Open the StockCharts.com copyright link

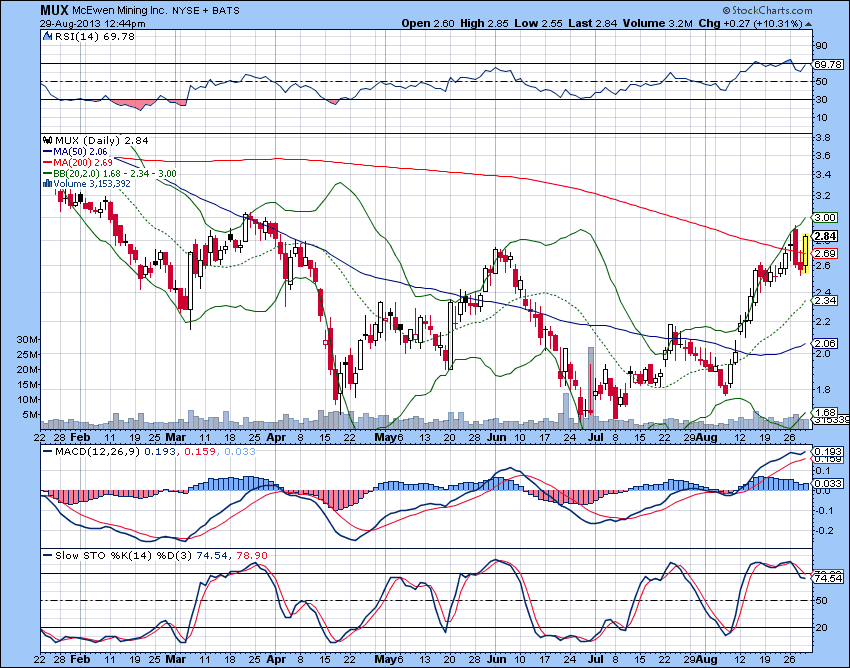767,10
